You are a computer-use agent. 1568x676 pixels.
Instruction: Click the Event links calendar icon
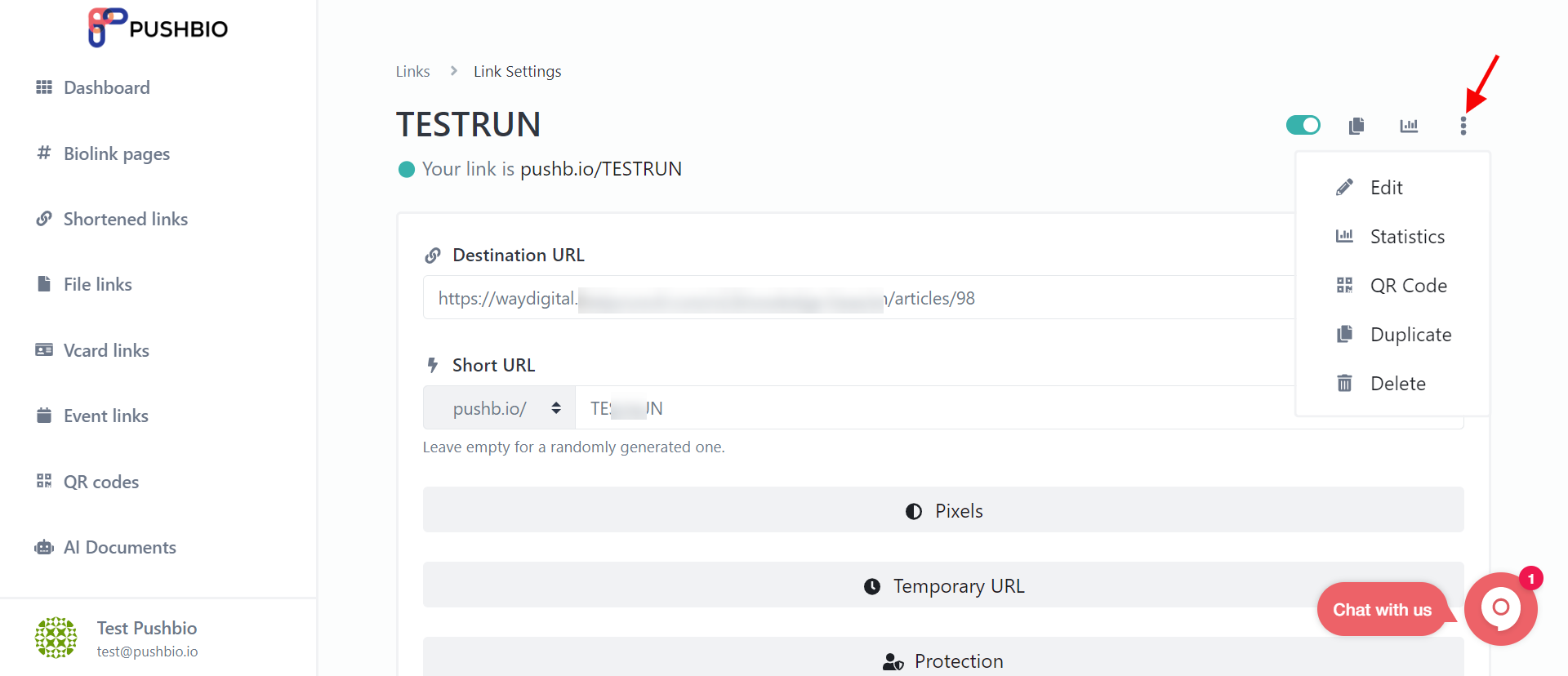click(44, 415)
